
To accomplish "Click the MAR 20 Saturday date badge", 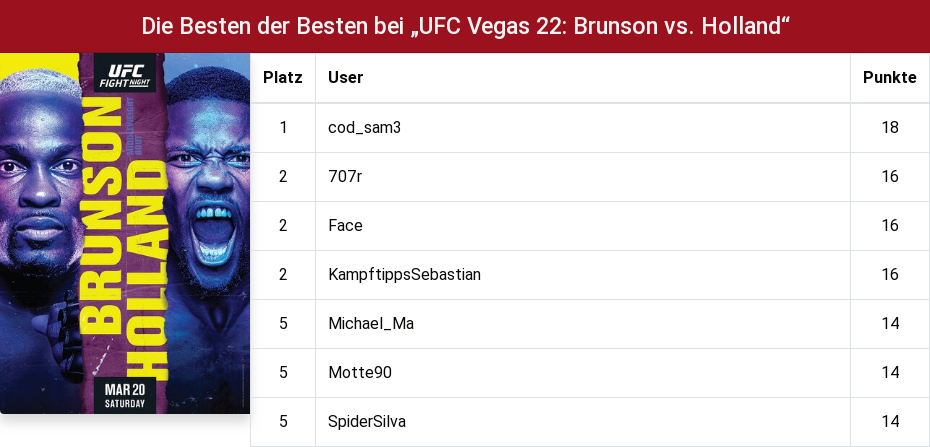I will (125, 395).
